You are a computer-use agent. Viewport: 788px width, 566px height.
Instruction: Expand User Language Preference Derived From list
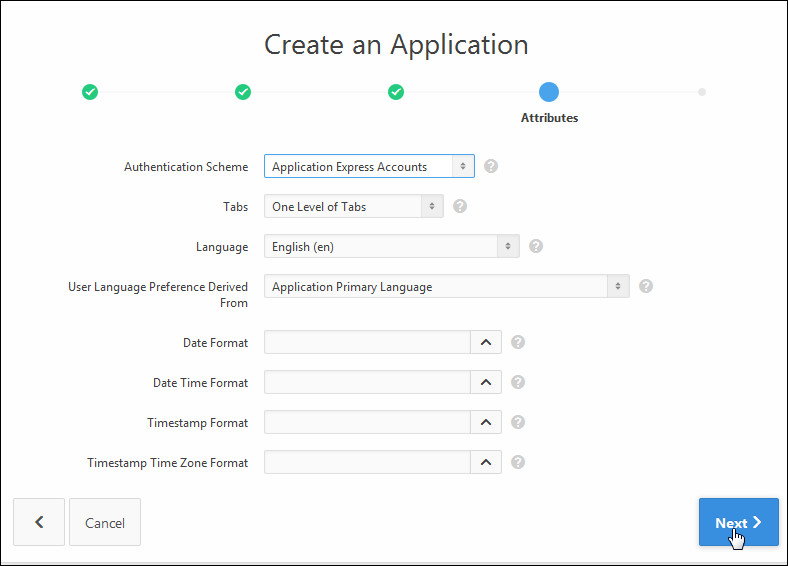pyautogui.click(x=446, y=286)
